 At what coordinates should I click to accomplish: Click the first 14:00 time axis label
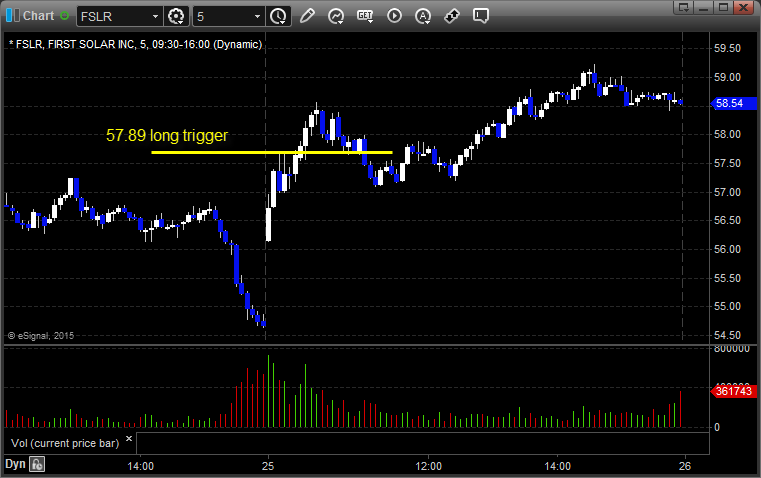coord(141,466)
